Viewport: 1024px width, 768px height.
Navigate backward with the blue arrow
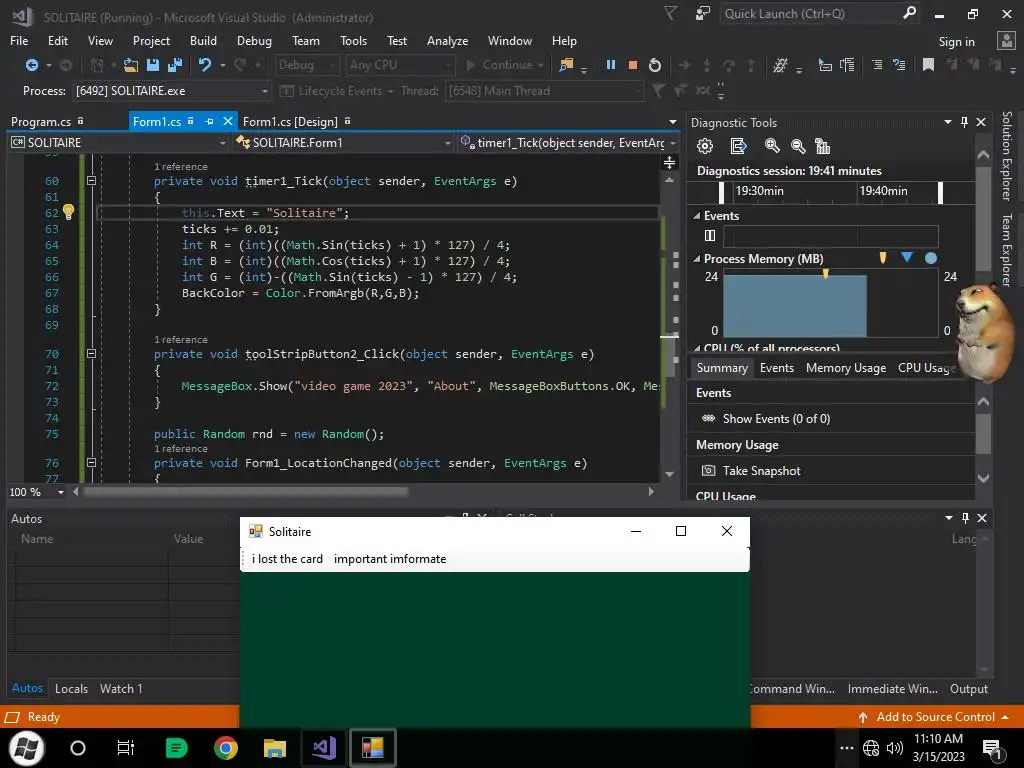(x=31, y=65)
